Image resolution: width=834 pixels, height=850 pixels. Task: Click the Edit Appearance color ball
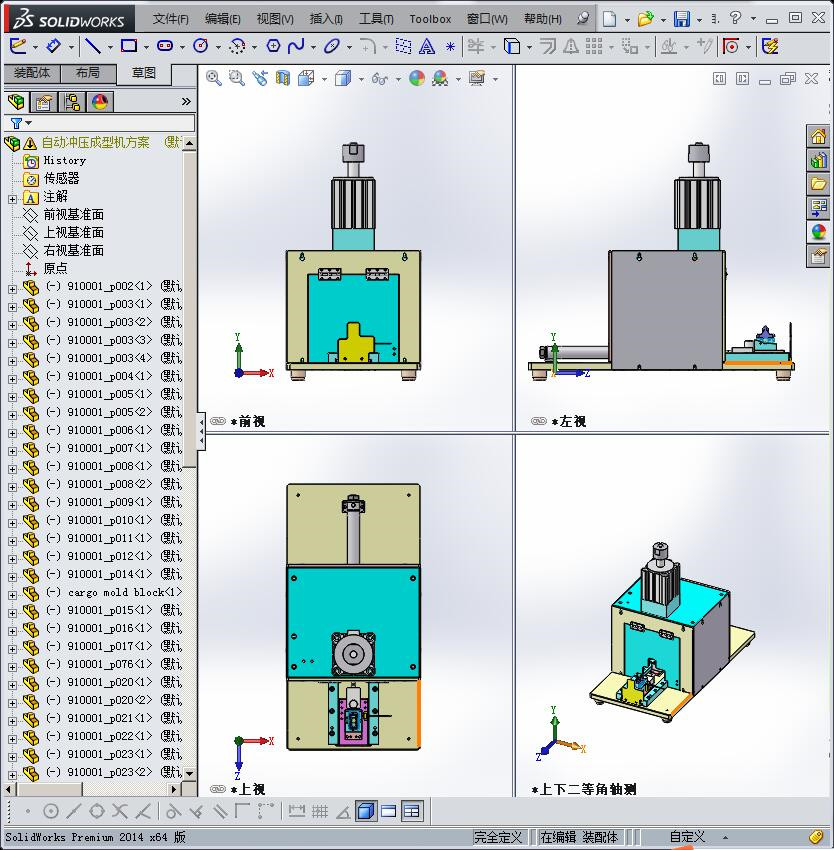tap(416, 79)
